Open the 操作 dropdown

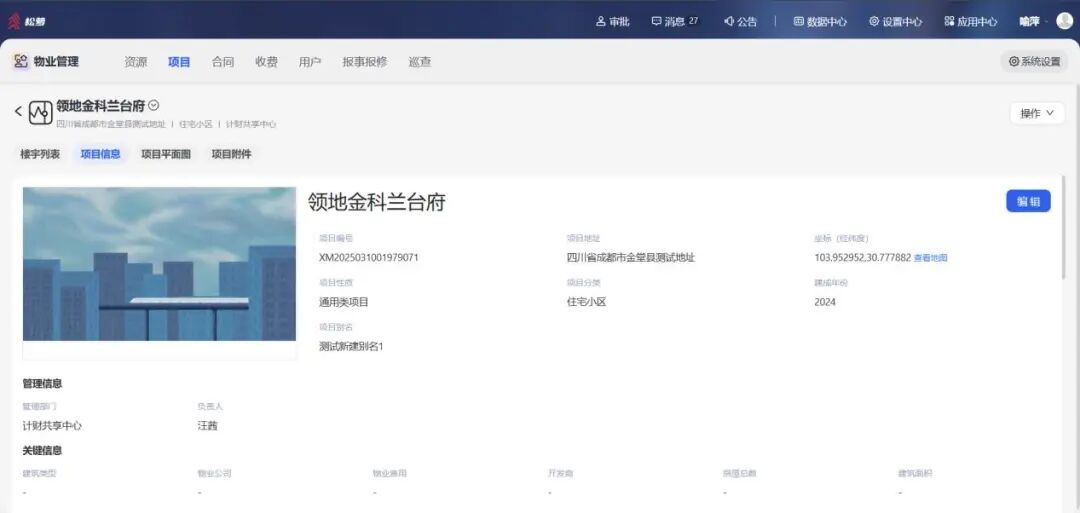1037,113
